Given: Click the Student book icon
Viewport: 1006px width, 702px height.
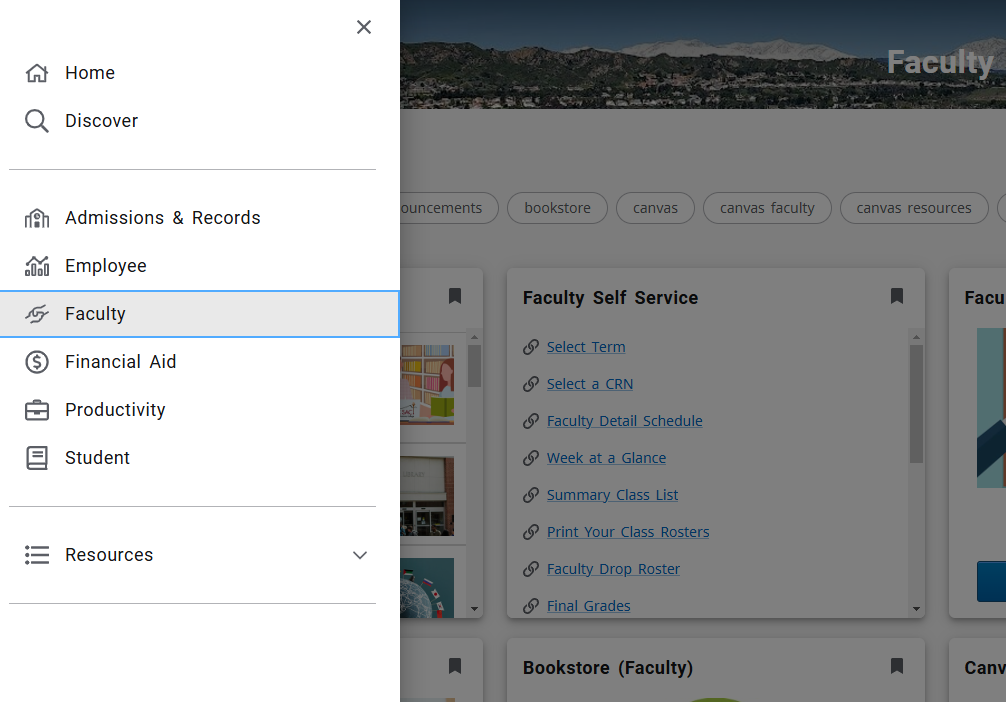Looking at the screenshot, I should 37,458.
